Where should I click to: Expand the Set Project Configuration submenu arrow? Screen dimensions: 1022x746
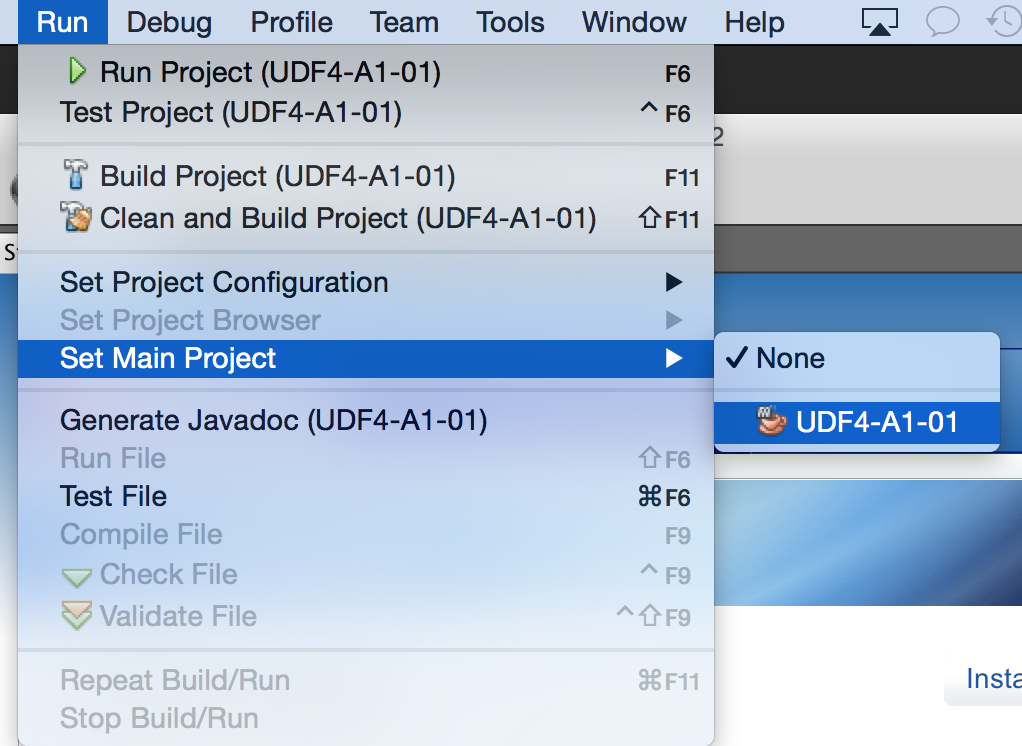coord(674,282)
